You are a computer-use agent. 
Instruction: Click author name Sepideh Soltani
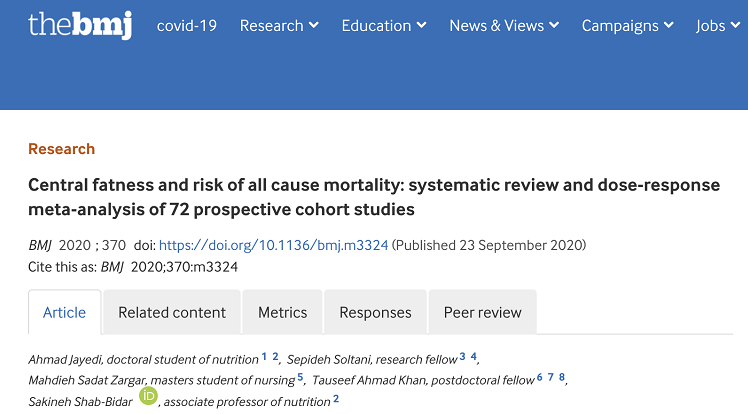[327, 360]
